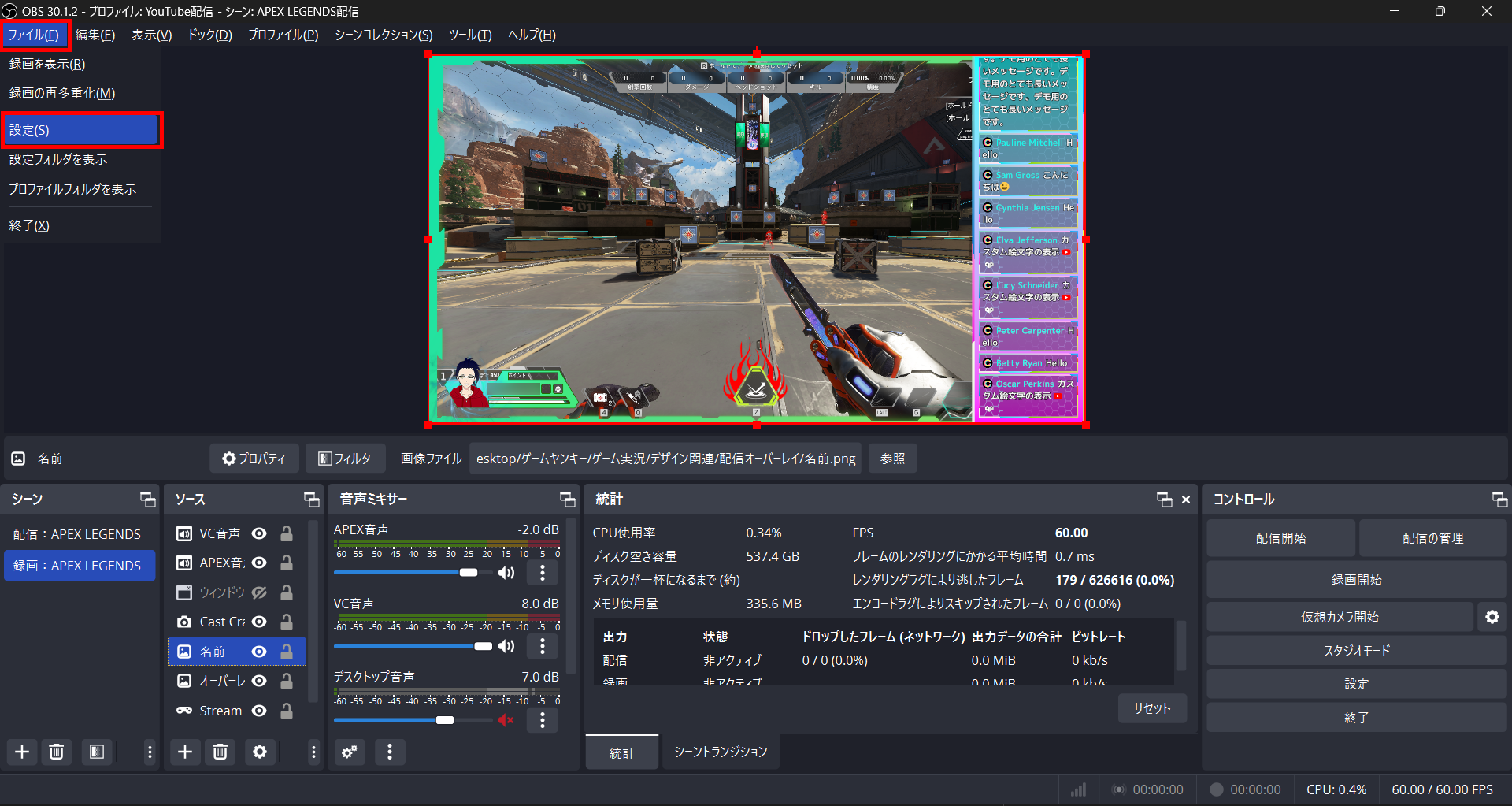Open the 編集 menu
Screen dimensions: 1512x806
94,35
